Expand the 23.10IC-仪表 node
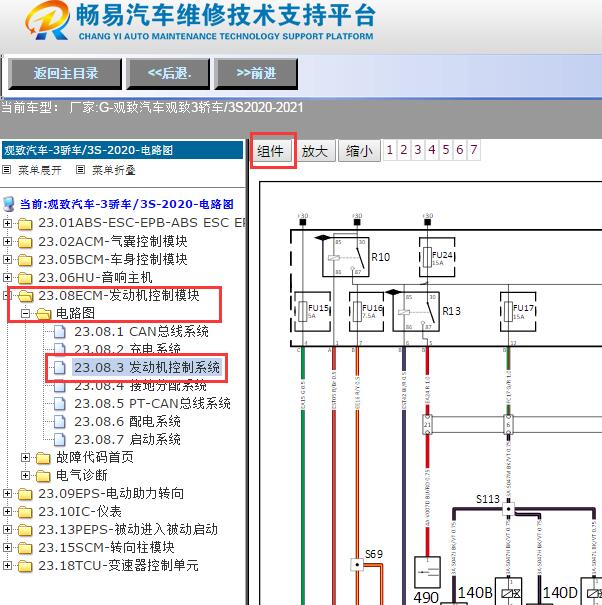The width and height of the screenshot is (602, 605). (x=7, y=512)
